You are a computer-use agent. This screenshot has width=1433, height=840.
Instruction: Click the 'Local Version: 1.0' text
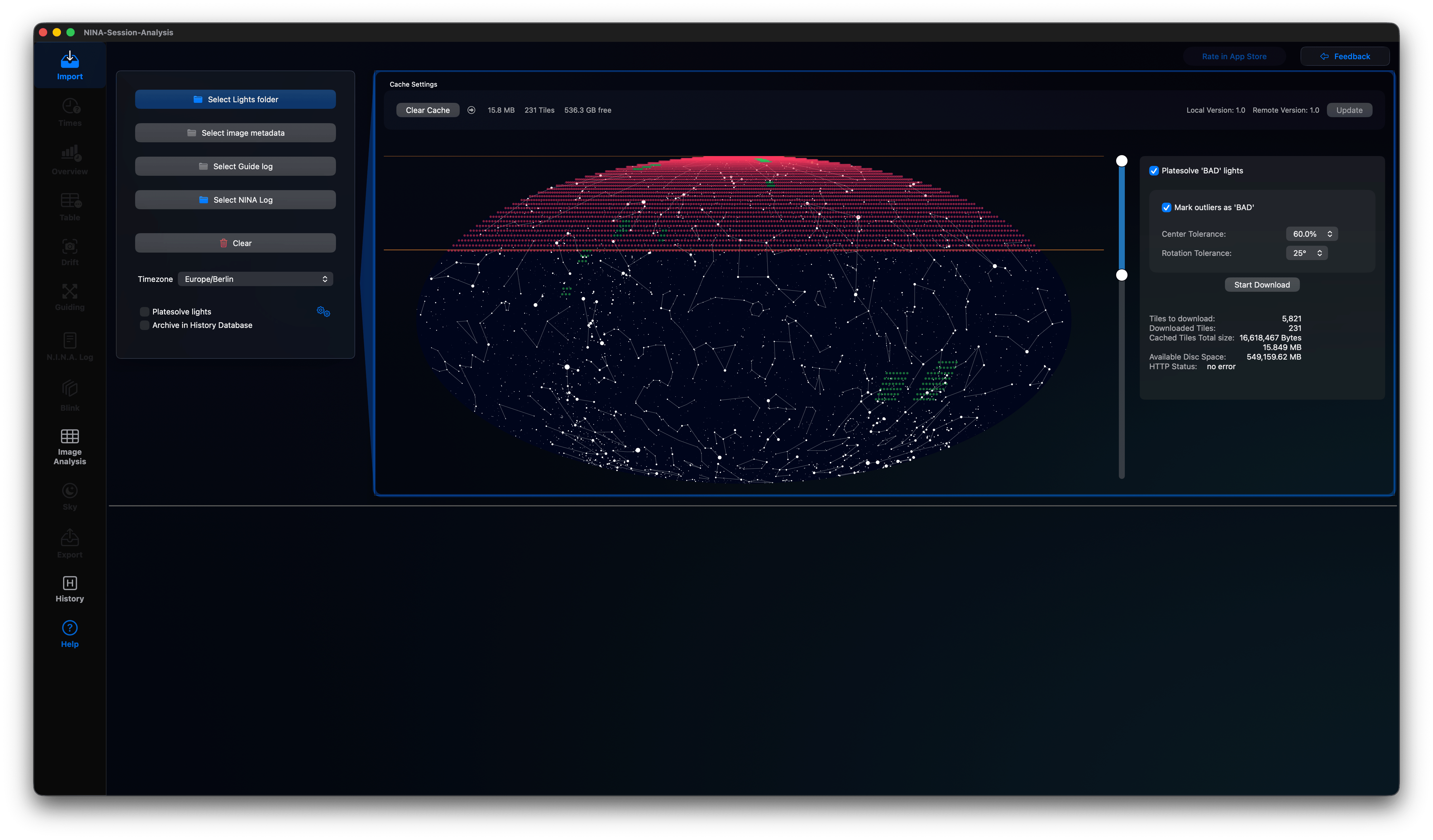pyautogui.click(x=1216, y=110)
